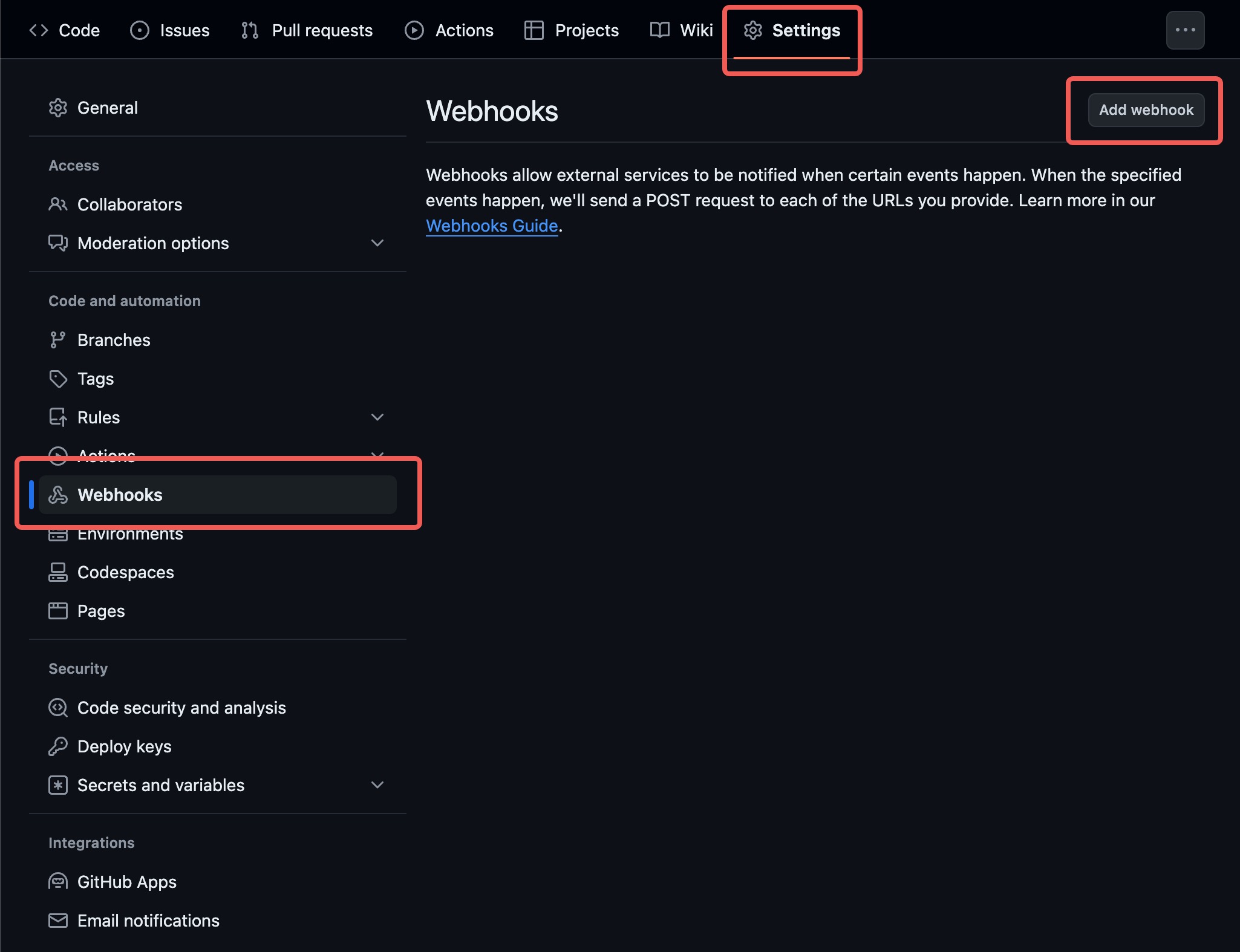Screen dimensions: 1240x952
Task: Click the Deploy keys key icon
Action: point(58,746)
